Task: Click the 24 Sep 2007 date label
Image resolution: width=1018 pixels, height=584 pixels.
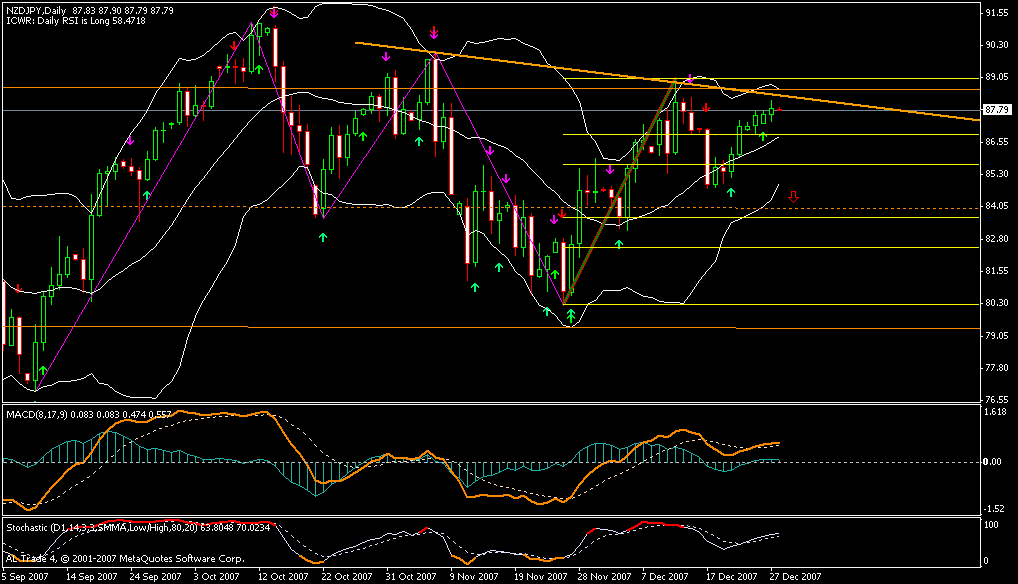Action: [x=156, y=576]
